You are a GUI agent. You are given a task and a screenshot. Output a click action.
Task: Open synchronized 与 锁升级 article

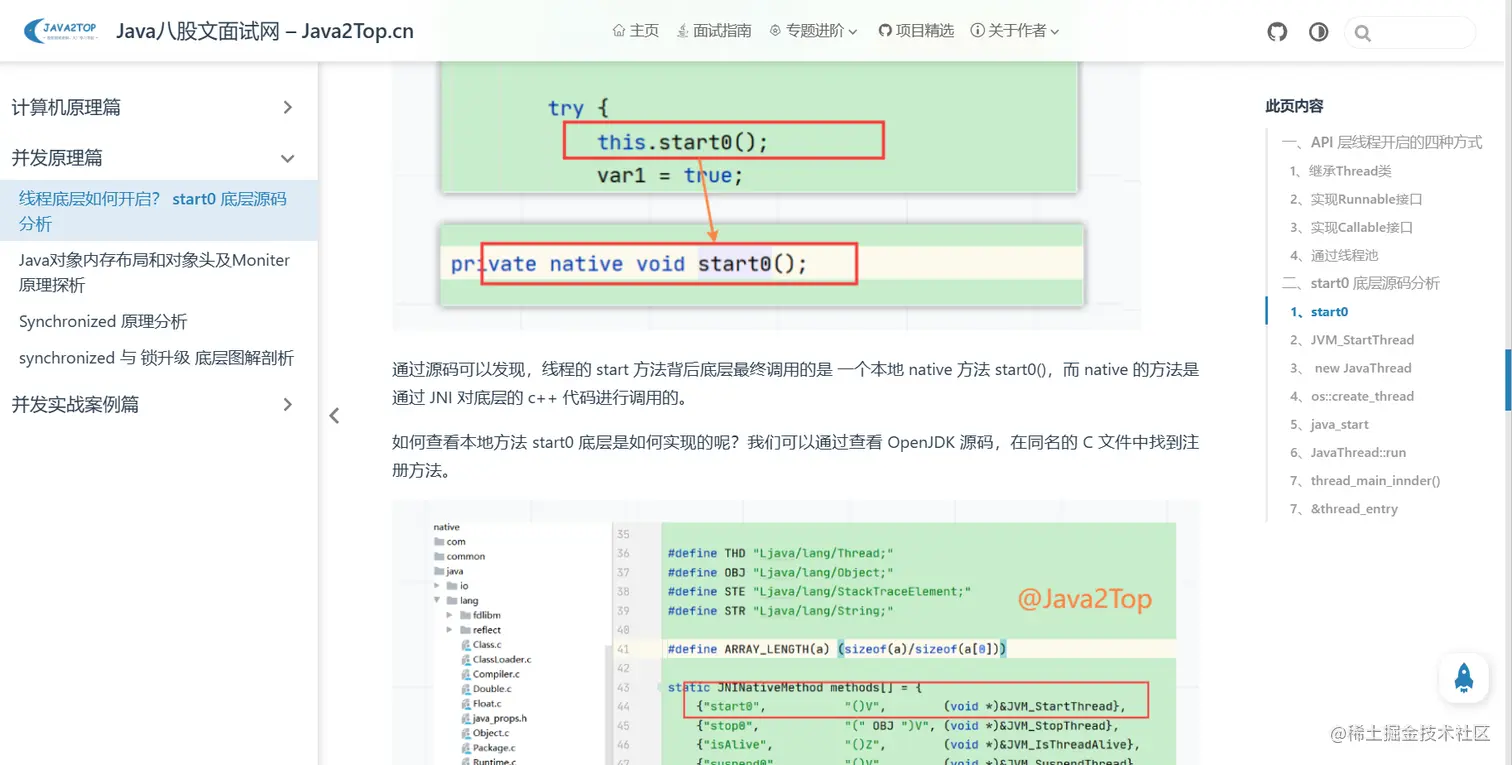(157, 358)
